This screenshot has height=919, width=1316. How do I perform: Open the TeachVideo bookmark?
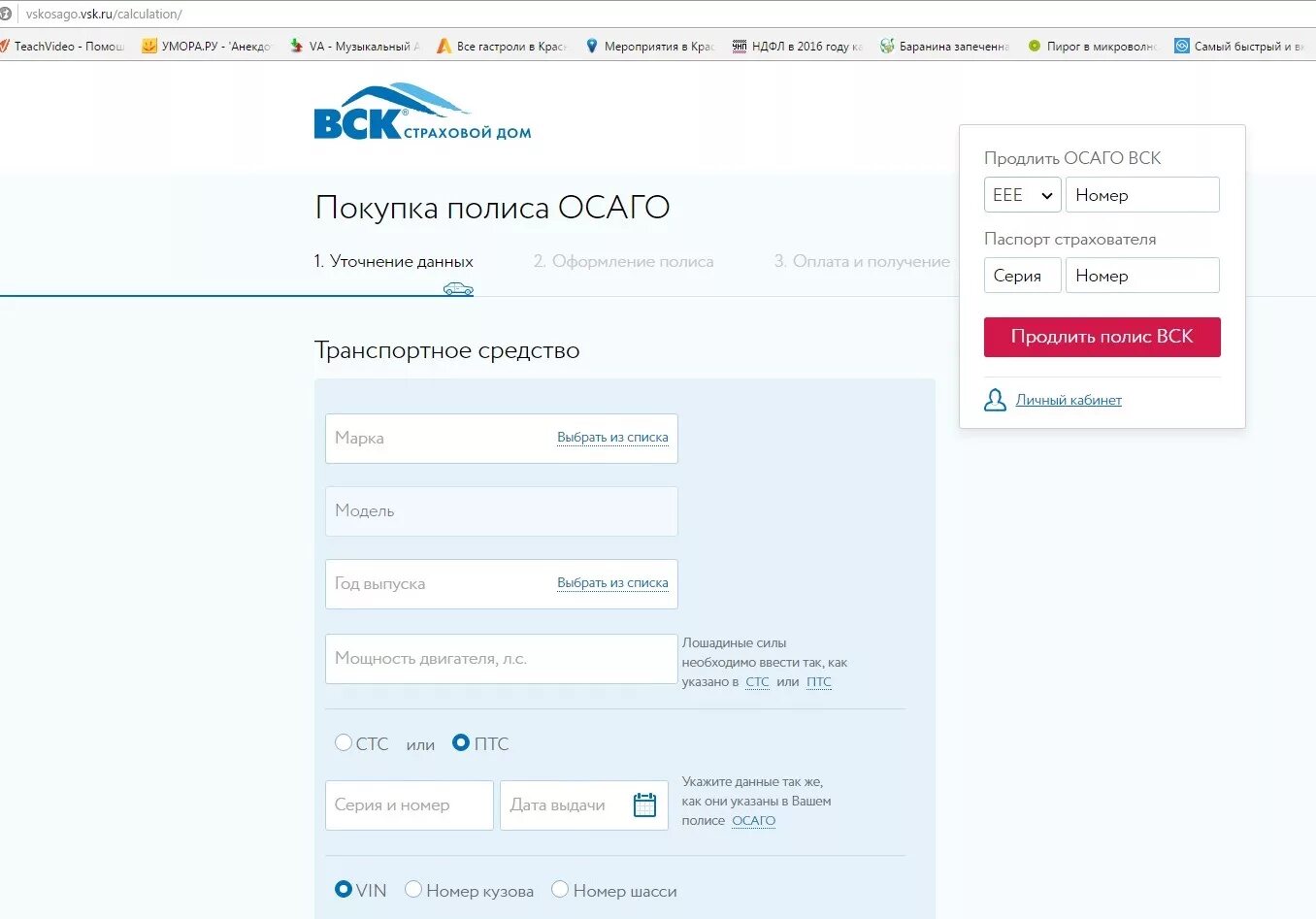(63, 46)
